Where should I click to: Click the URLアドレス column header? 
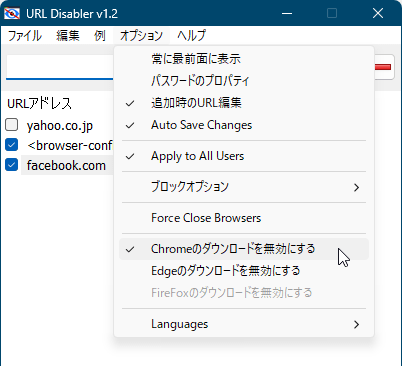point(39,104)
